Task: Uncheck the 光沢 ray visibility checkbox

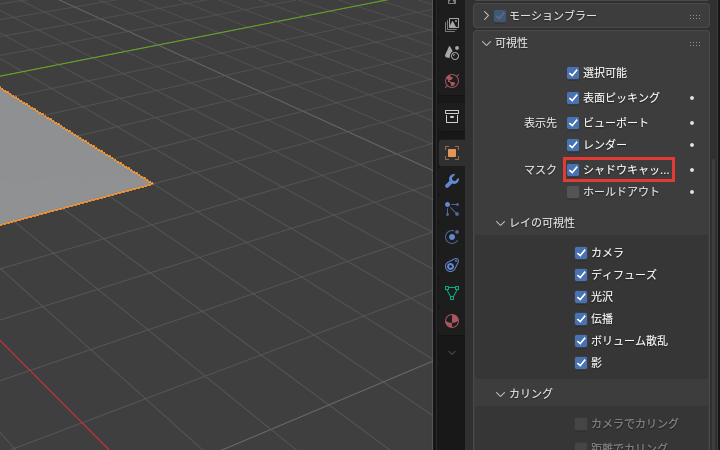Action: point(581,297)
